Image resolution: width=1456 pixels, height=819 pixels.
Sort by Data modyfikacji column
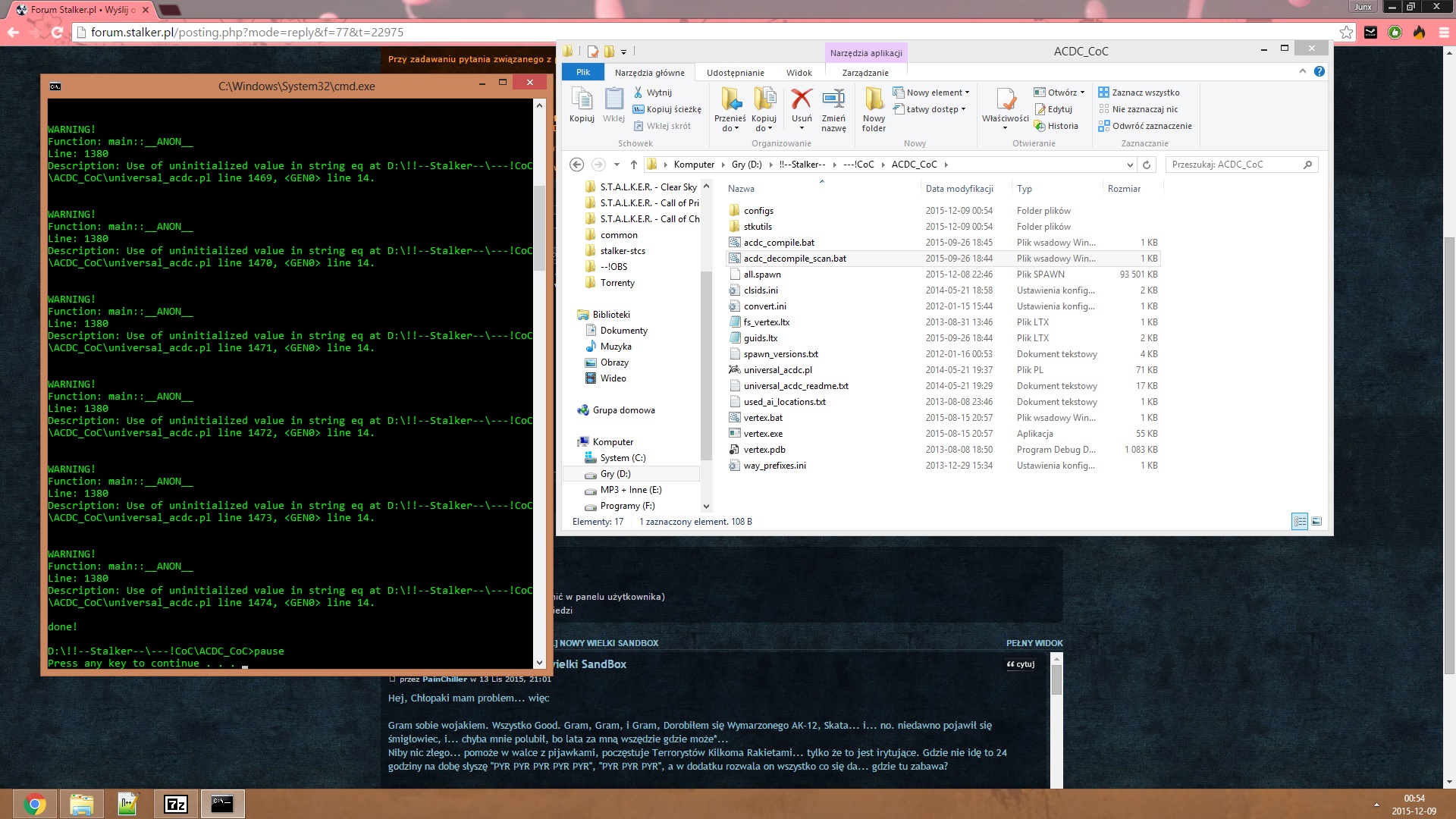pyautogui.click(x=959, y=189)
